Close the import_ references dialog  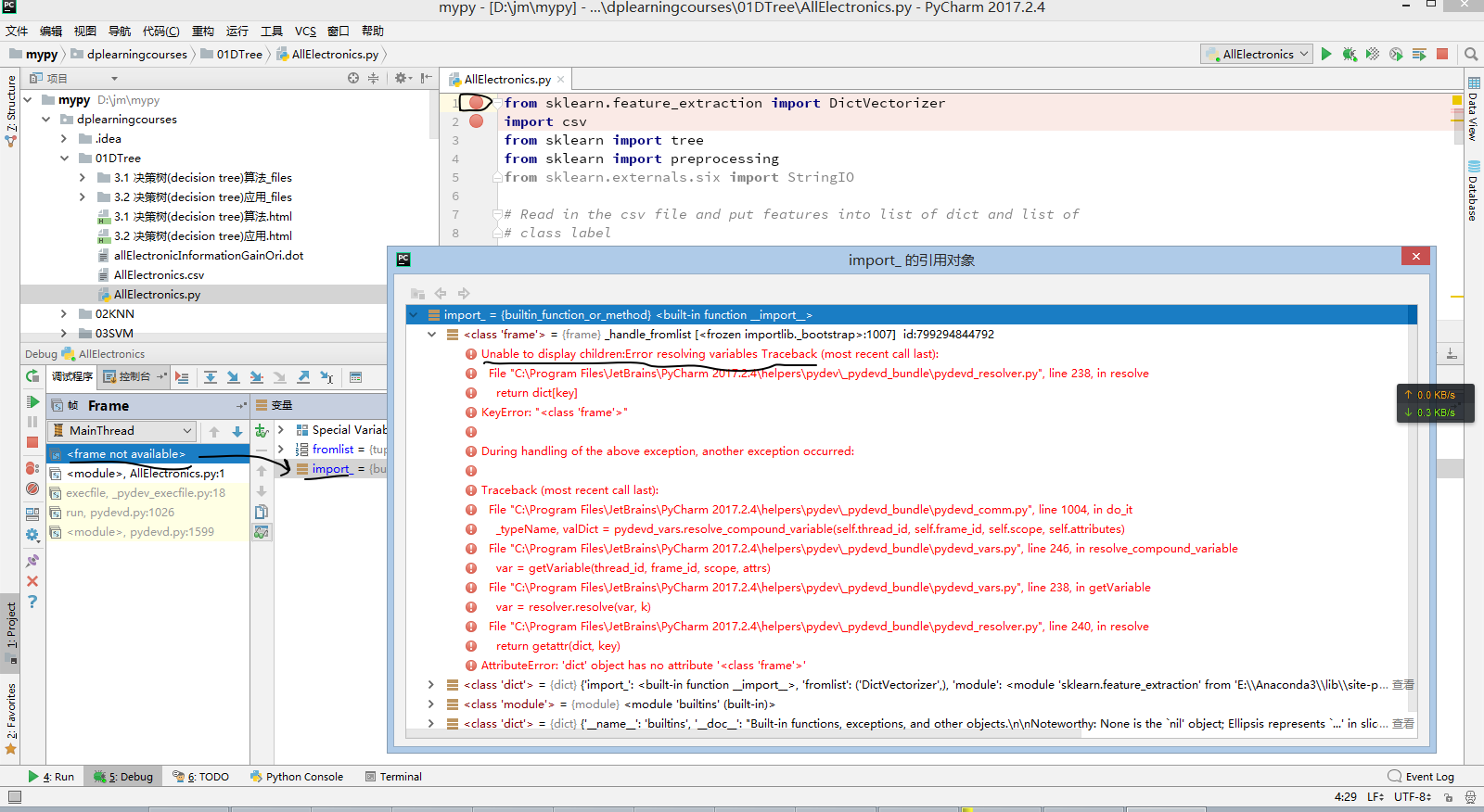coord(1415,257)
